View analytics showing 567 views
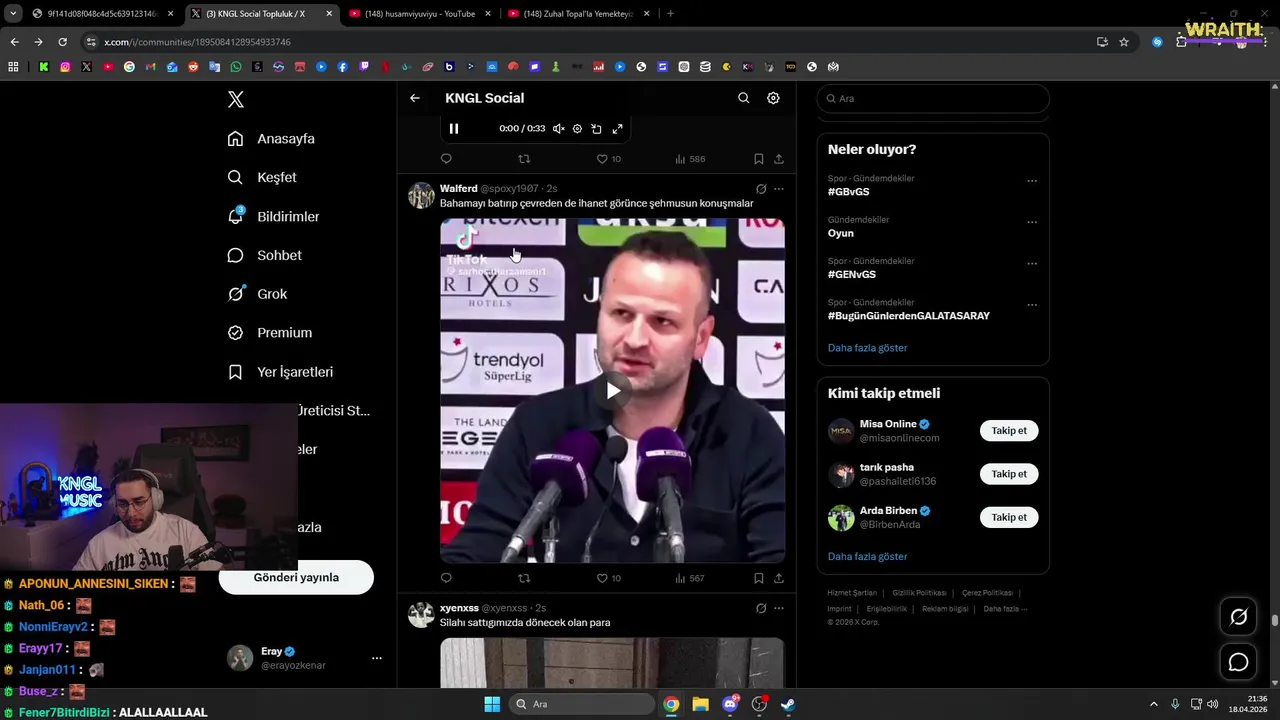The height and width of the screenshot is (720, 1280). point(690,578)
